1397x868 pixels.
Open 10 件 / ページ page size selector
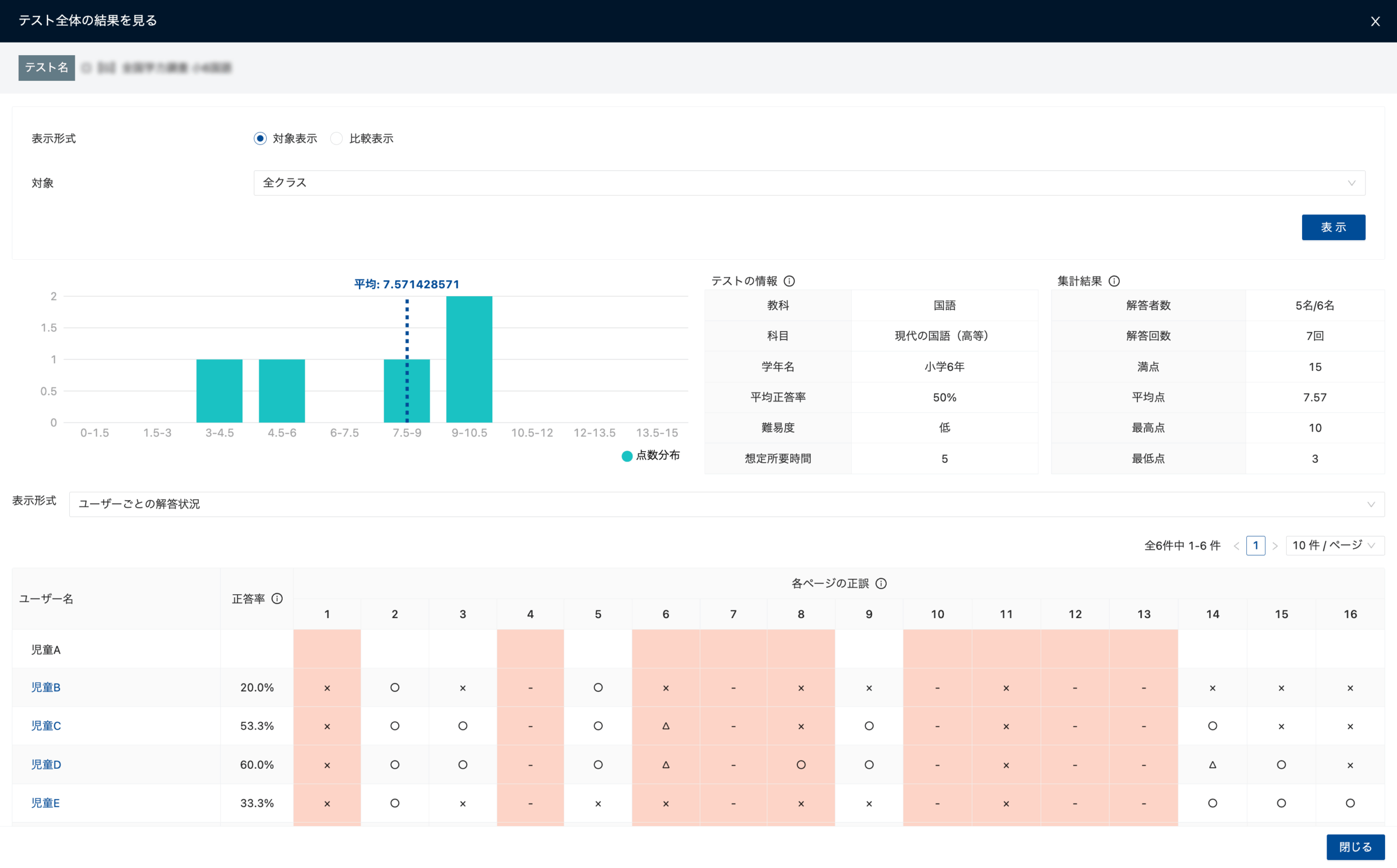pyautogui.click(x=1334, y=546)
